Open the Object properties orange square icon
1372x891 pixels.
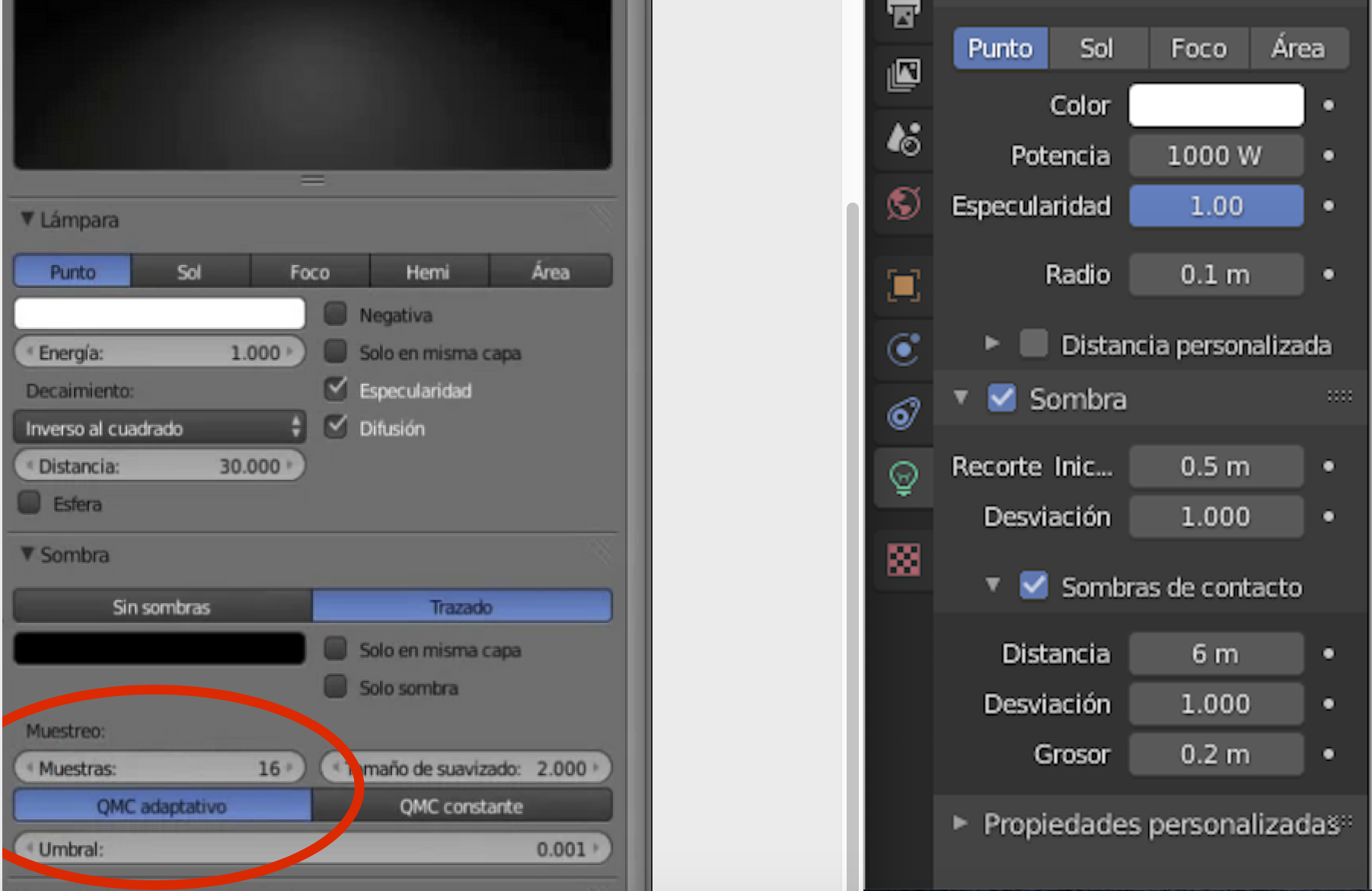pyautogui.click(x=903, y=286)
